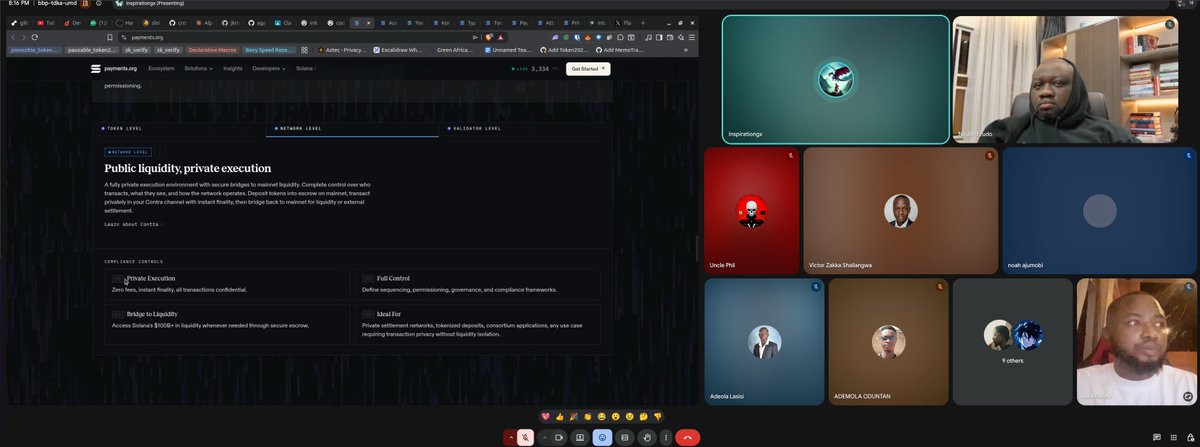The image size is (1200, 447).
Task: Open the Aztec - Privacy bookmark
Action: pos(341,48)
